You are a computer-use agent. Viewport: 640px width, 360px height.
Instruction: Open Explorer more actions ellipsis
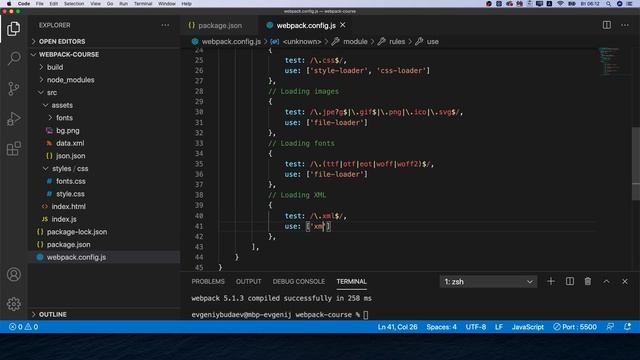tap(165, 25)
